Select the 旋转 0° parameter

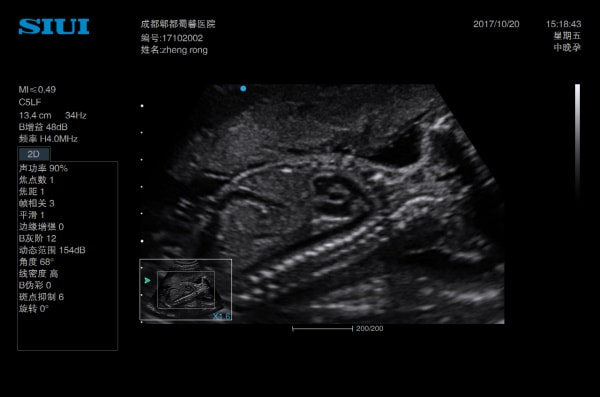[34, 309]
